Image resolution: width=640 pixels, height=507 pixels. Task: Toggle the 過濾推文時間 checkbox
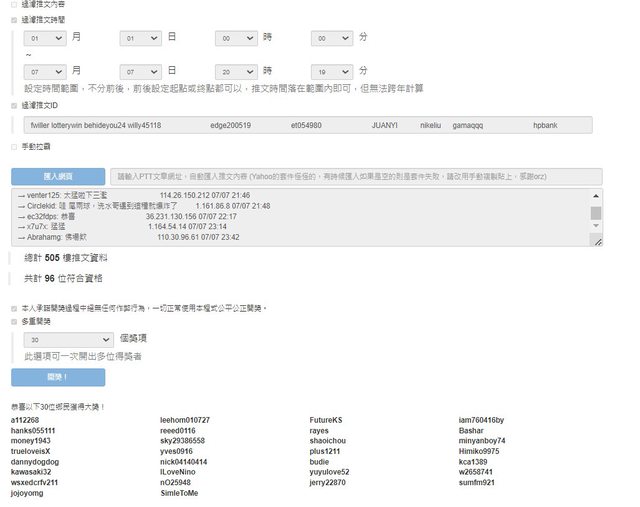pyautogui.click(x=13, y=19)
